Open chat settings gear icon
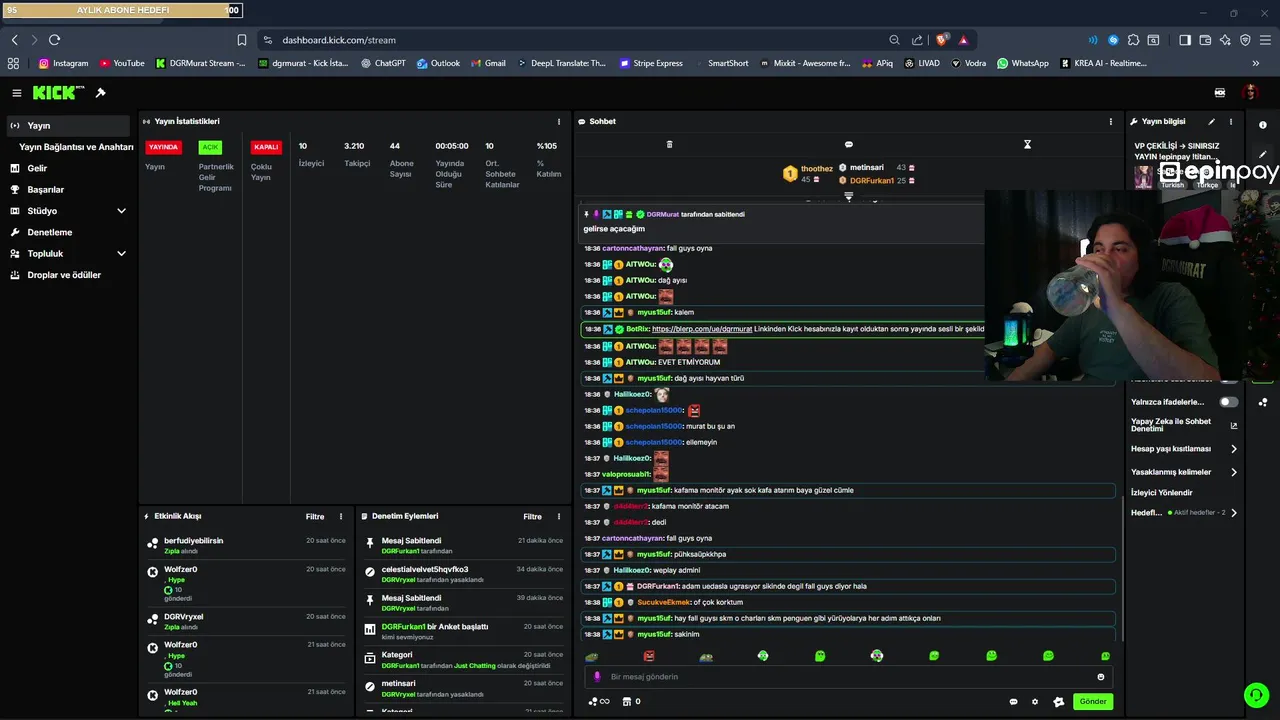 pos(1035,702)
